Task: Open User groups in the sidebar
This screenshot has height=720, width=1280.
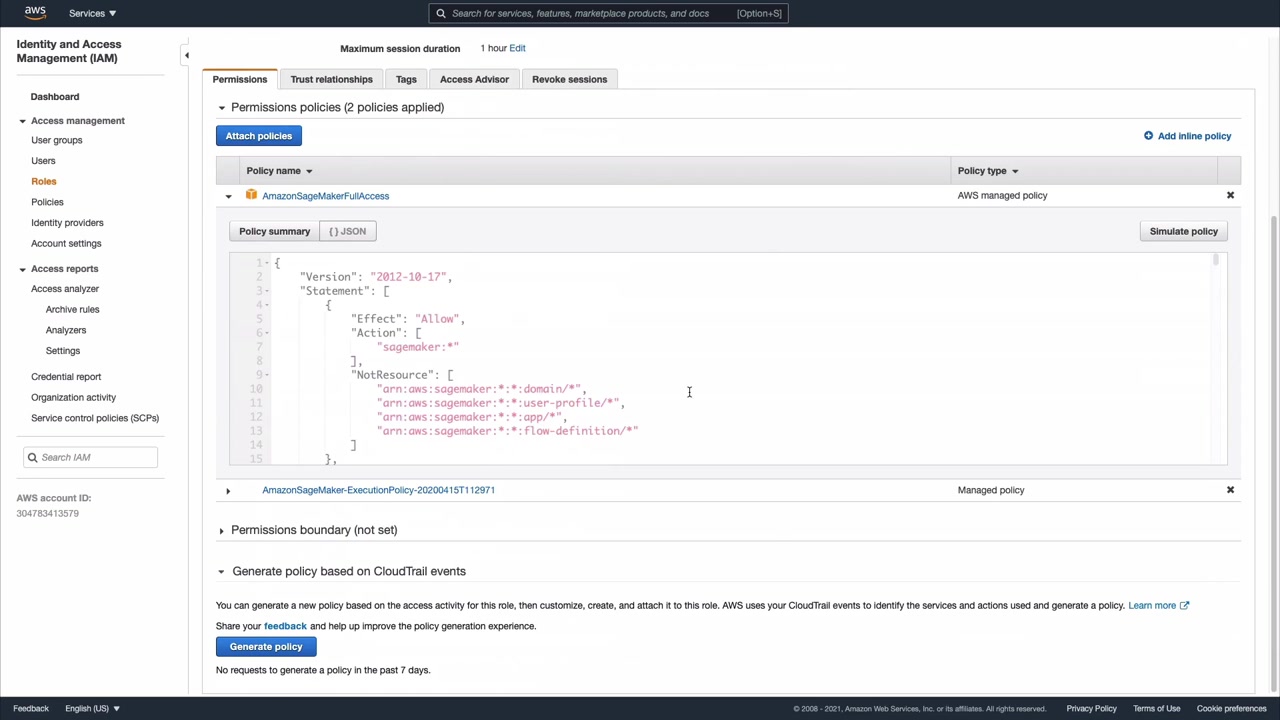Action: tap(57, 140)
